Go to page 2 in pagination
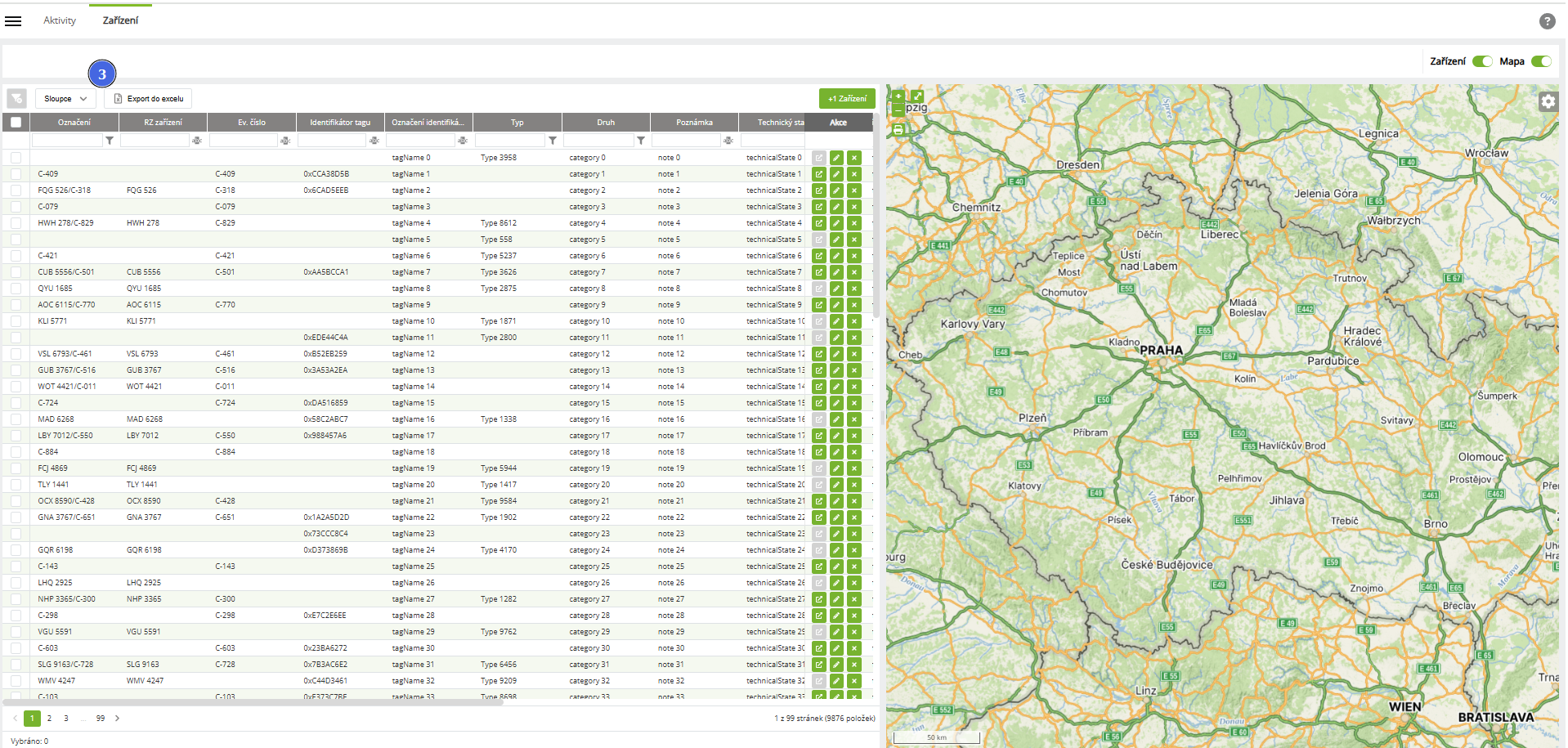Image resolution: width=1568 pixels, height=748 pixels. pyautogui.click(x=49, y=719)
